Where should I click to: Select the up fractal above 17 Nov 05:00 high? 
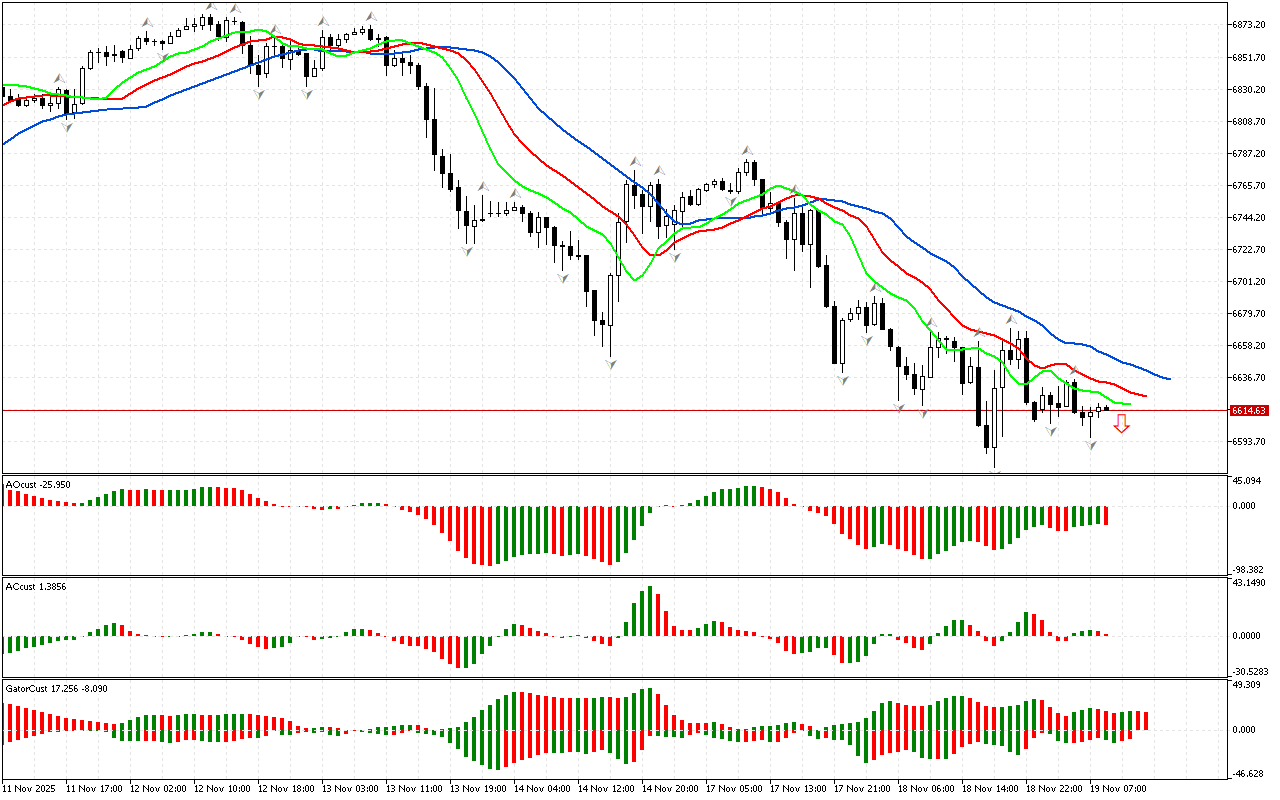click(x=747, y=150)
